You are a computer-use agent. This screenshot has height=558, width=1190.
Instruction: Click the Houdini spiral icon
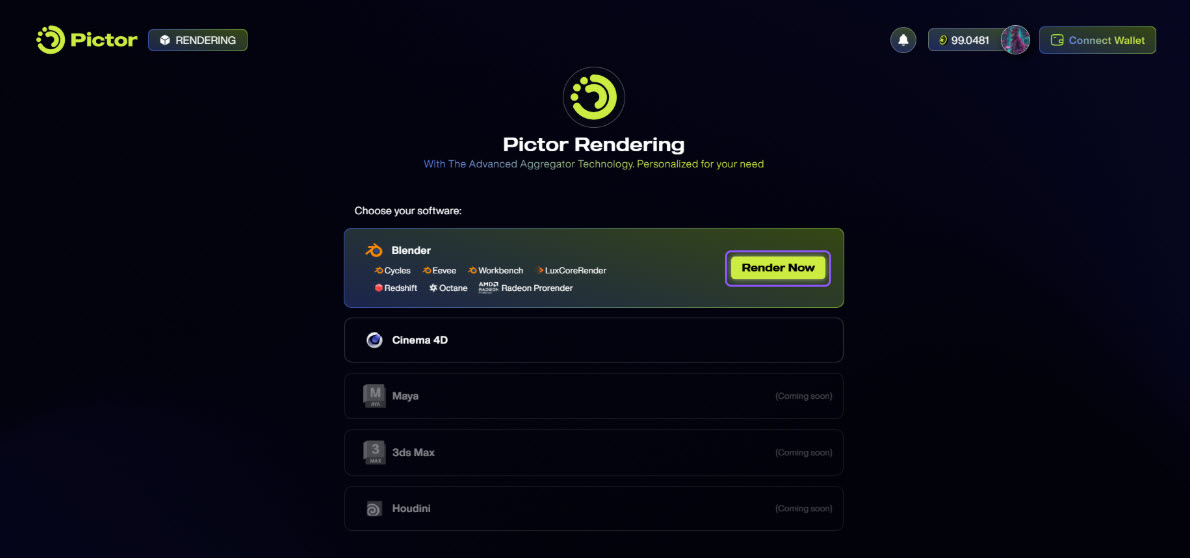tap(374, 509)
